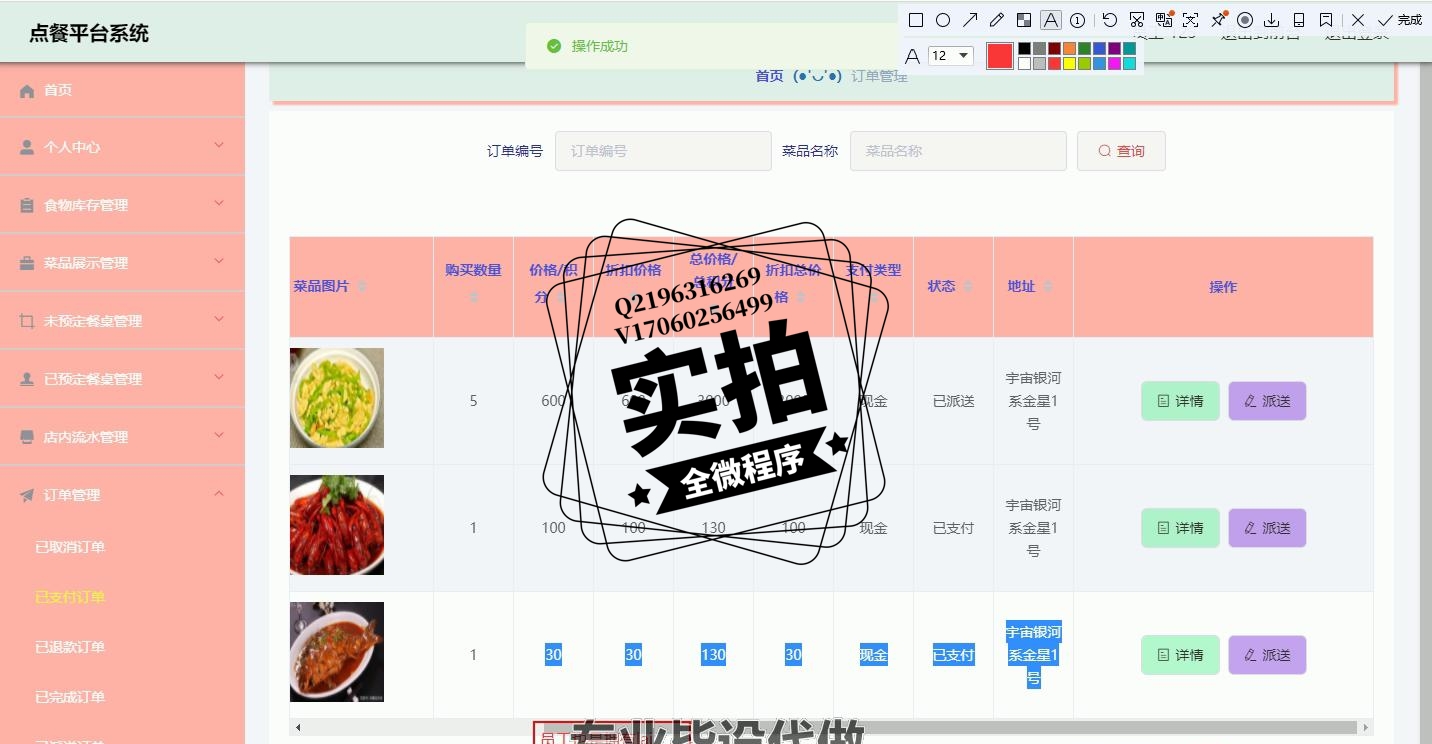The width and height of the screenshot is (1432, 744).
Task: Select the arrow annotation tool
Action: [970, 20]
